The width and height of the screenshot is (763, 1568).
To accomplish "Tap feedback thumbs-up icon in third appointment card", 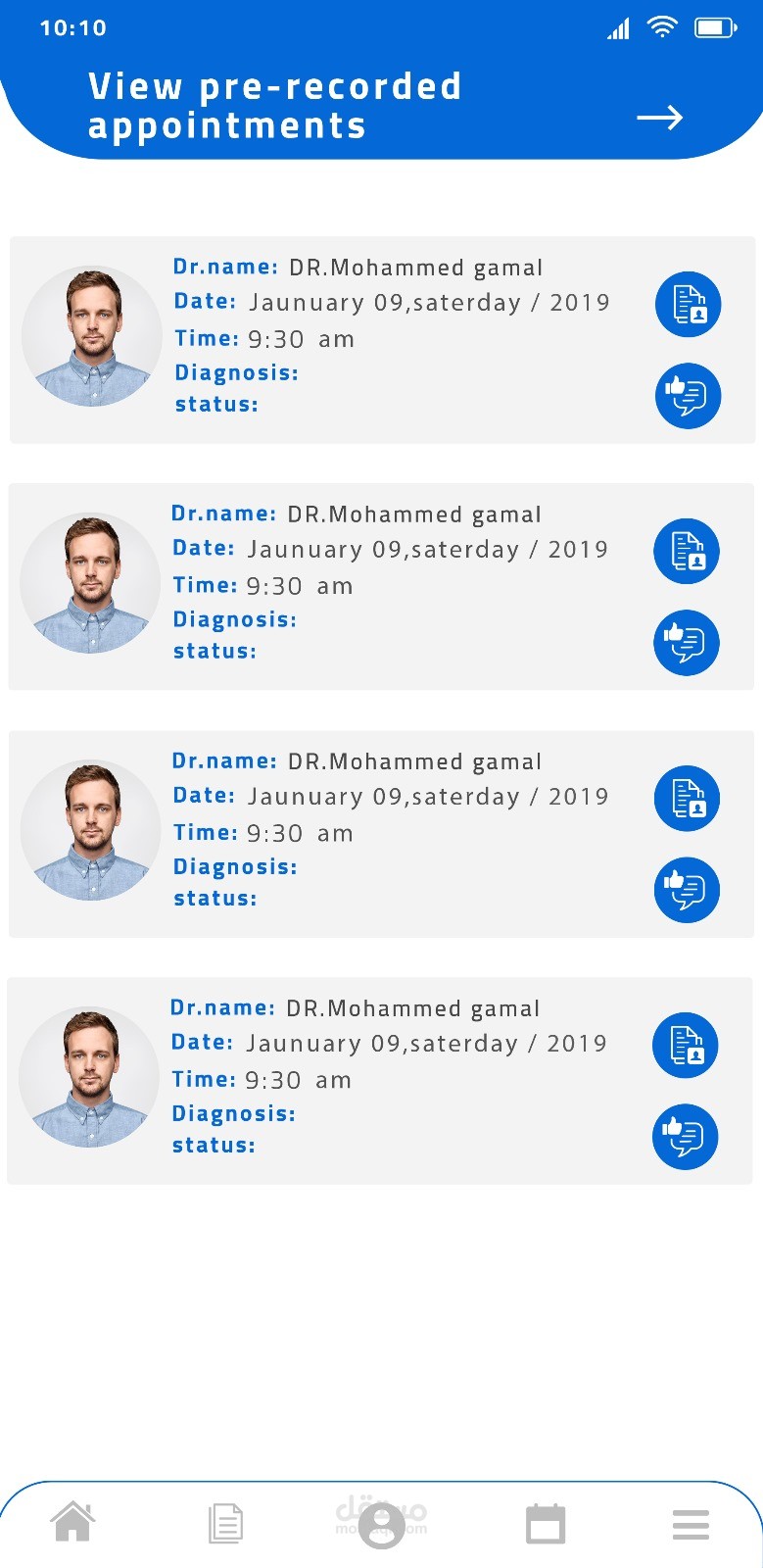I will pyautogui.click(x=687, y=890).
